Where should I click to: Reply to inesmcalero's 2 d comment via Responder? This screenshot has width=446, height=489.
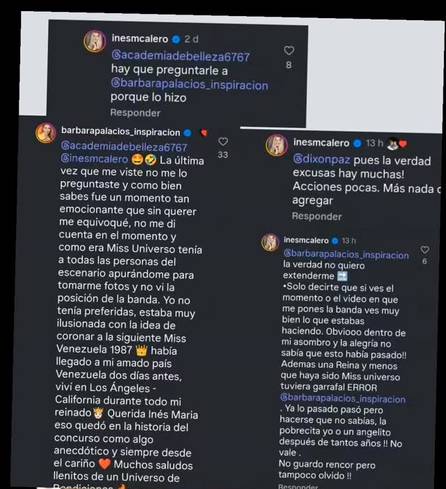pos(135,113)
